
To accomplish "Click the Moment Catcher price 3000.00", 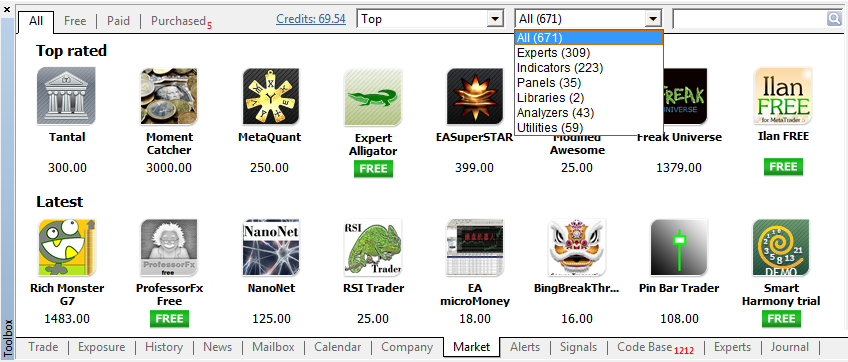I will 169,168.
